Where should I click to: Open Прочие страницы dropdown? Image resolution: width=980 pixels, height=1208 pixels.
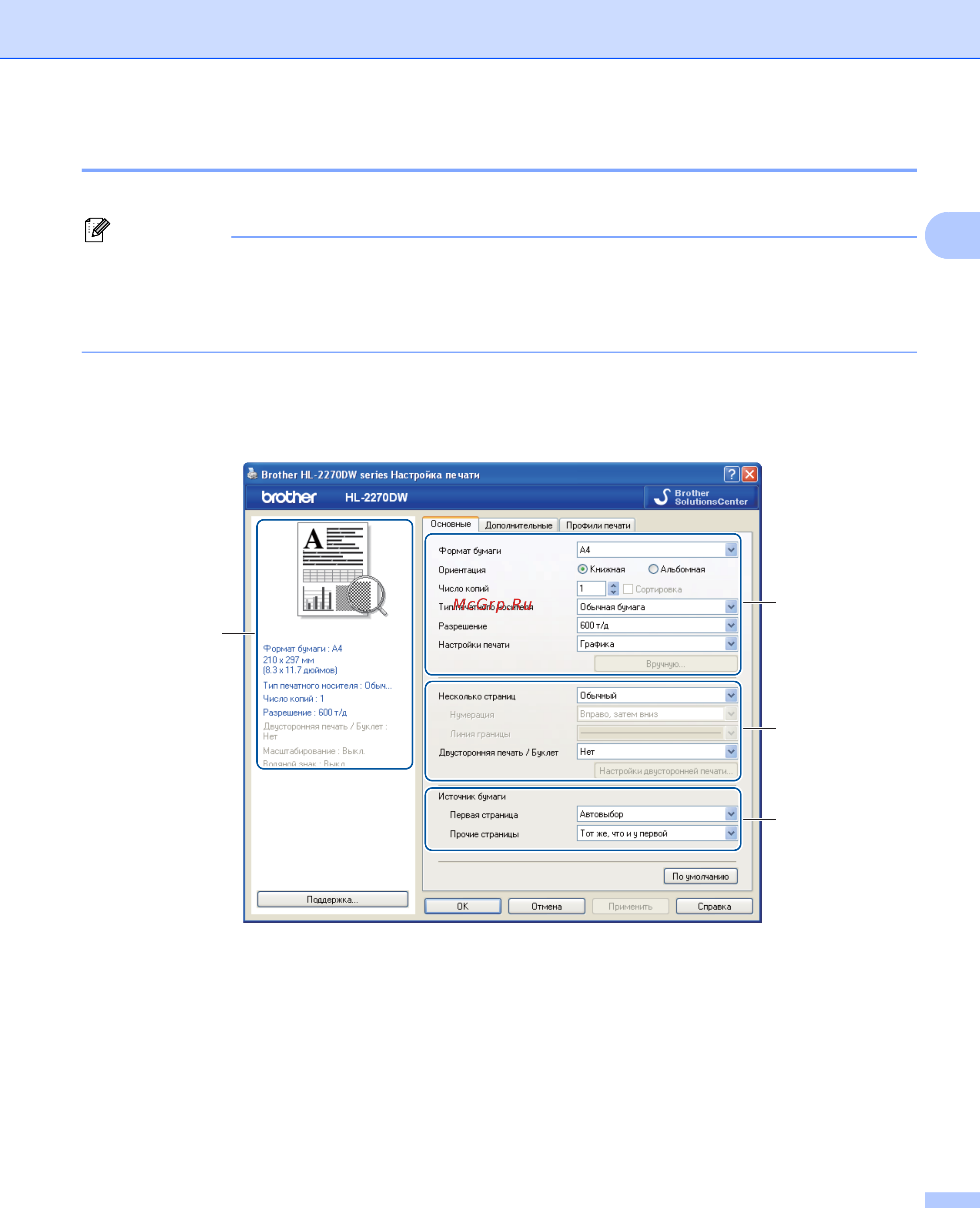pyautogui.click(x=657, y=833)
